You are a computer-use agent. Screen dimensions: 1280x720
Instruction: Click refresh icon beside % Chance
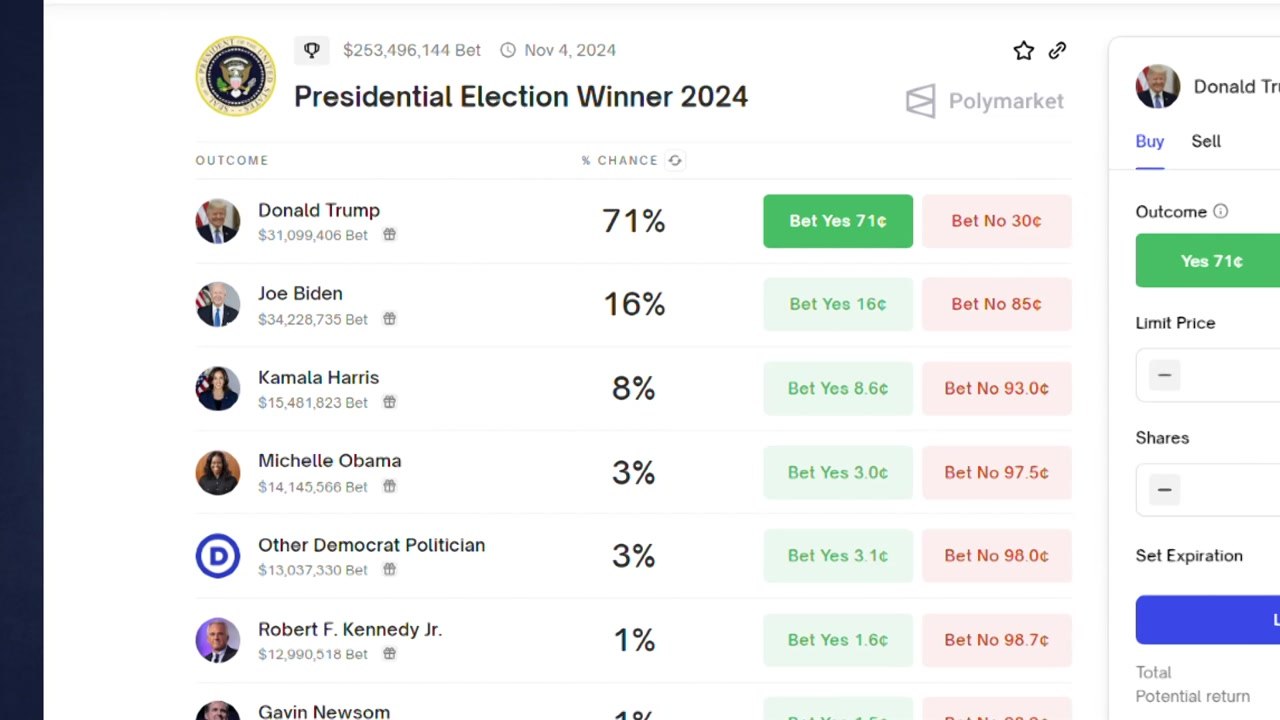675,160
